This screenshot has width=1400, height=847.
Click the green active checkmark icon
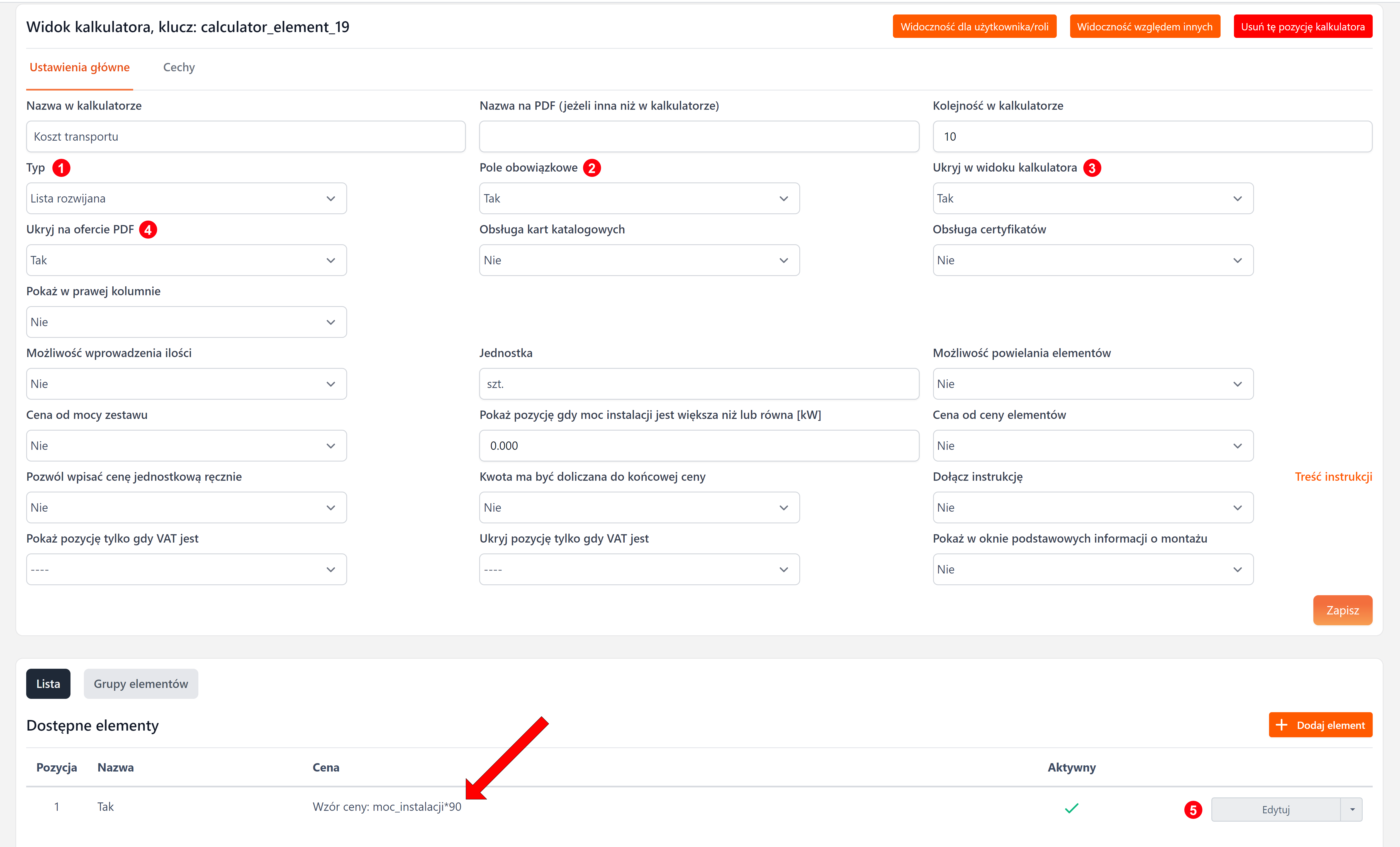point(1071,808)
